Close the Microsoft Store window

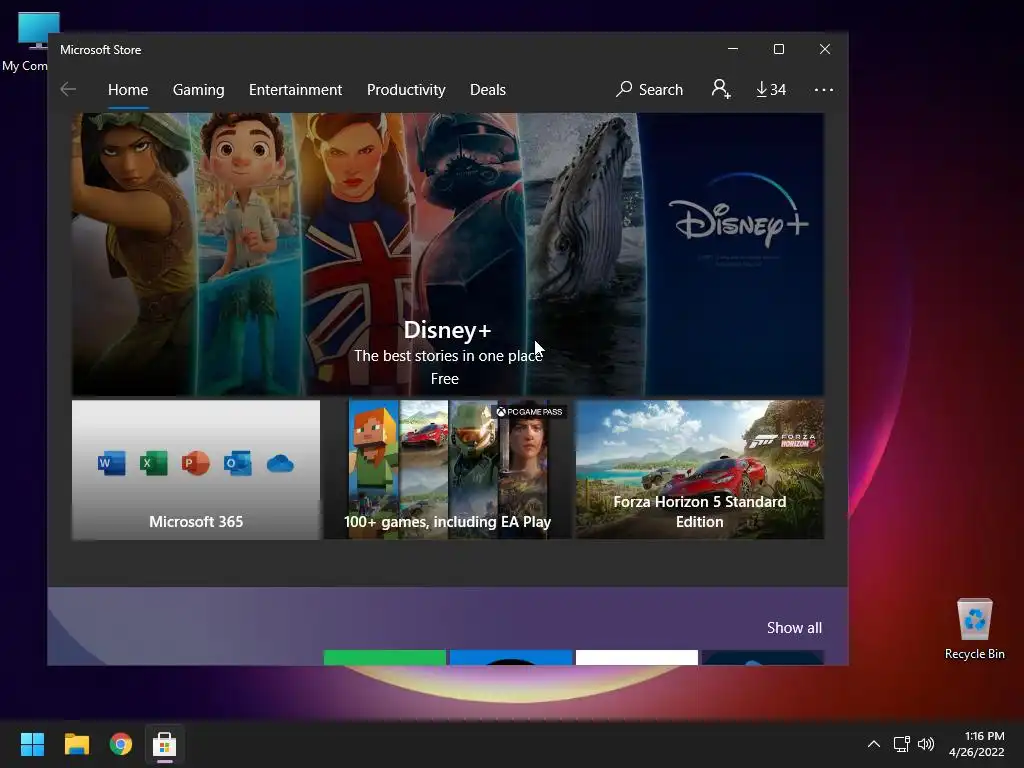[825, 49]
